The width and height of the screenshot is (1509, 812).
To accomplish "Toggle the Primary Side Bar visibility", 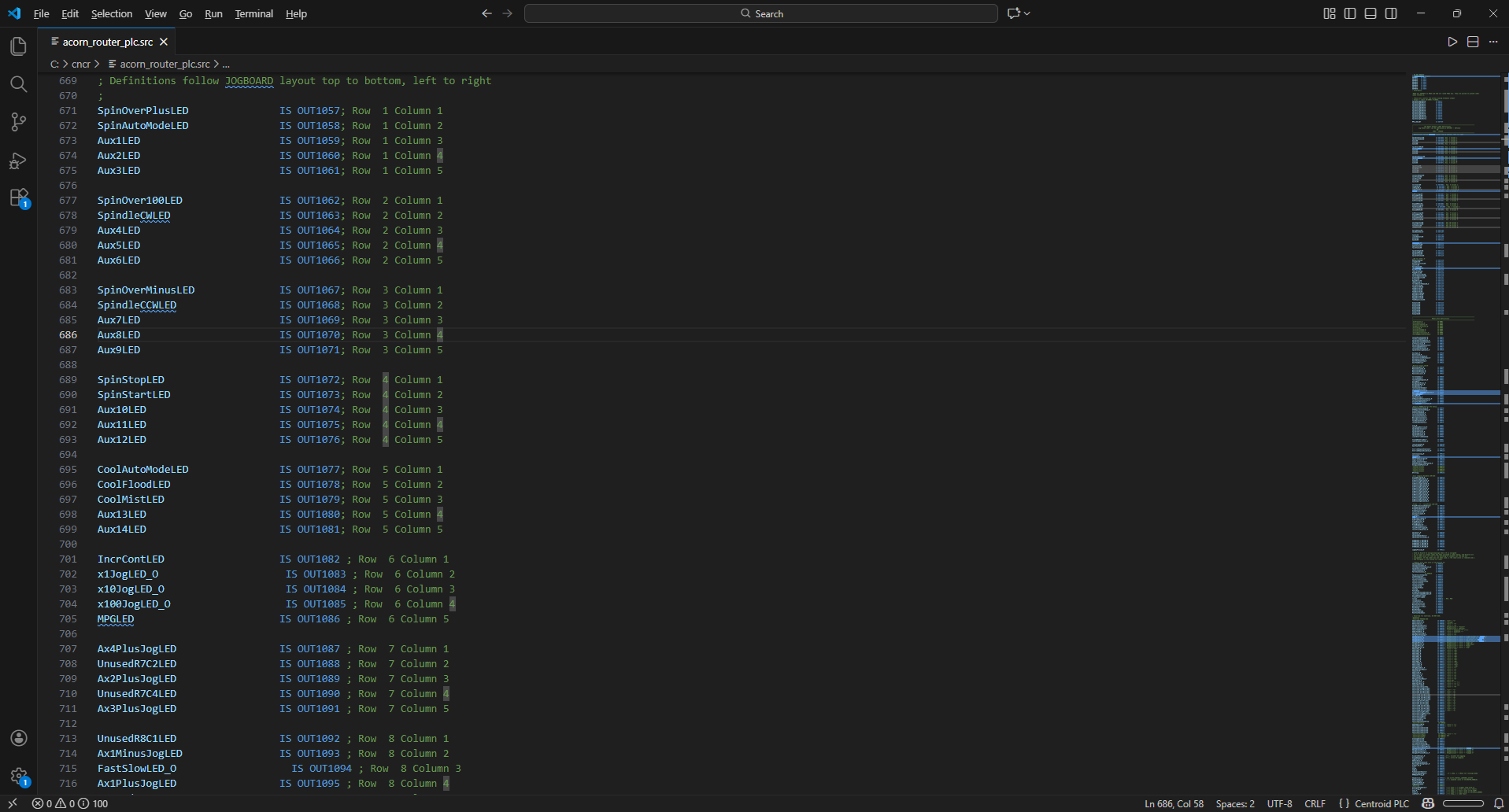I will tap(1350, 13).
